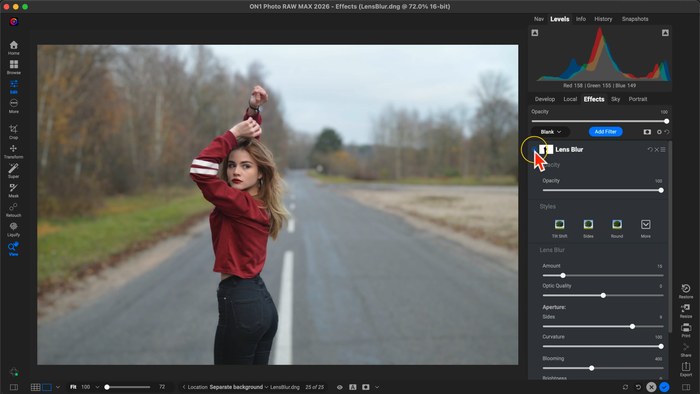The image size is (700, 394).
Task: Open the Develop tab
Action: tap(545, 99)
